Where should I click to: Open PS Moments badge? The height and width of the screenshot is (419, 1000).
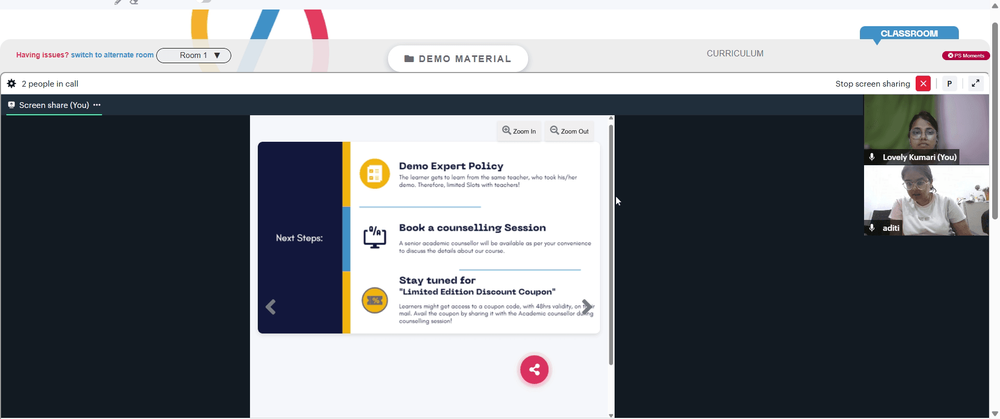(x=966, y=55)
